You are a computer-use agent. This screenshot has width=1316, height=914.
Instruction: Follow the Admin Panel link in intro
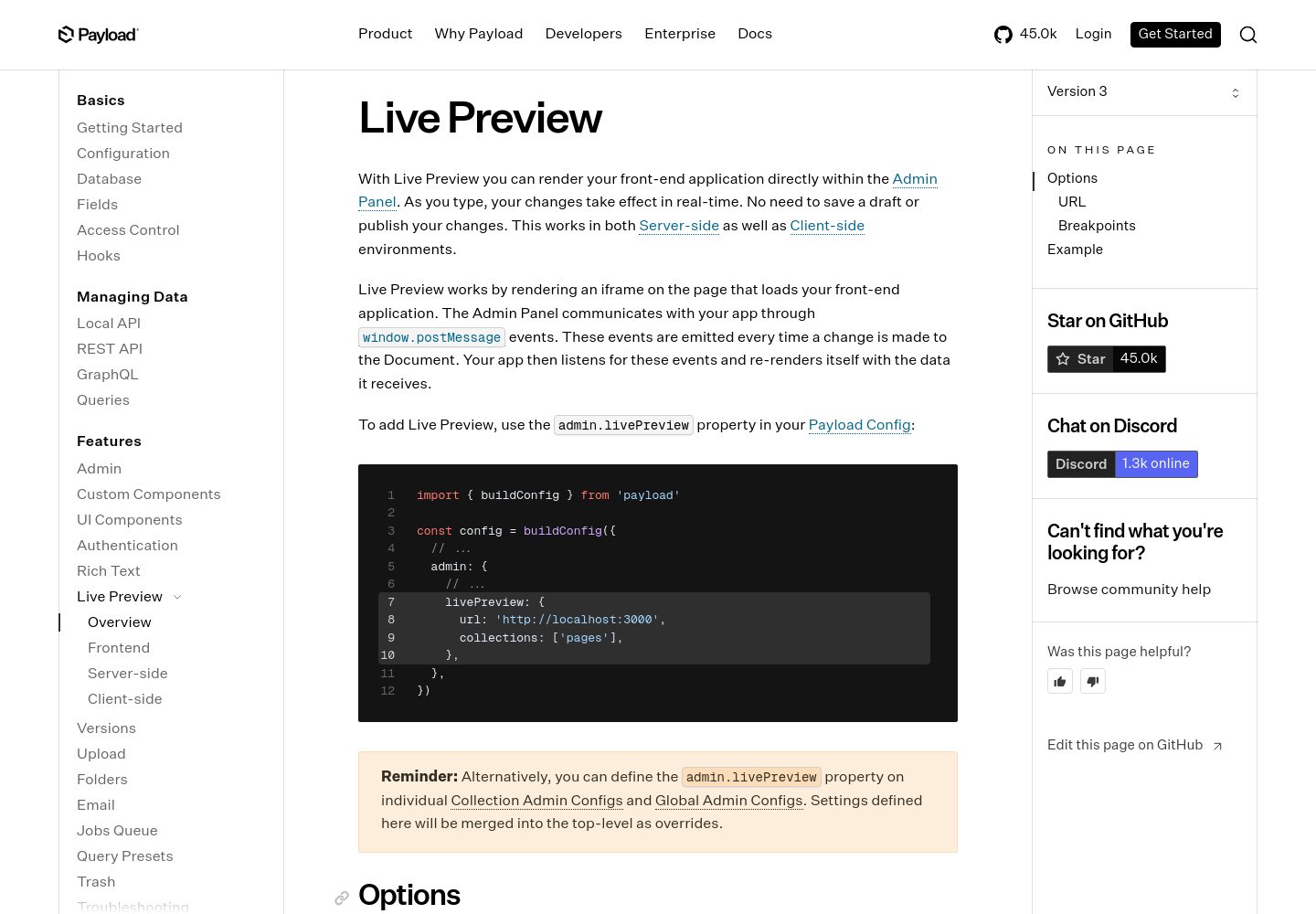coord(915,179)
